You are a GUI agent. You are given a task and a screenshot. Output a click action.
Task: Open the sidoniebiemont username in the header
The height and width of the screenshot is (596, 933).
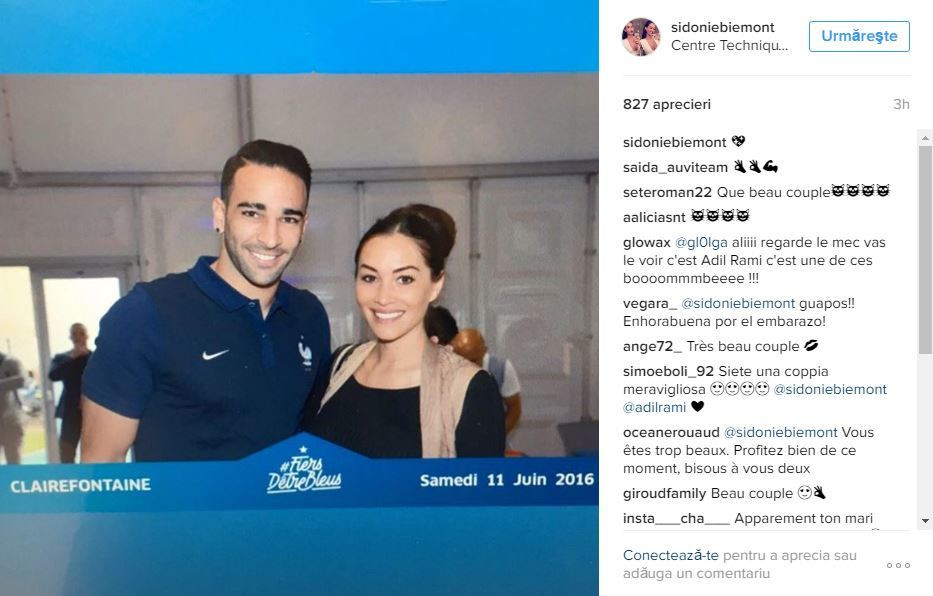722,27
